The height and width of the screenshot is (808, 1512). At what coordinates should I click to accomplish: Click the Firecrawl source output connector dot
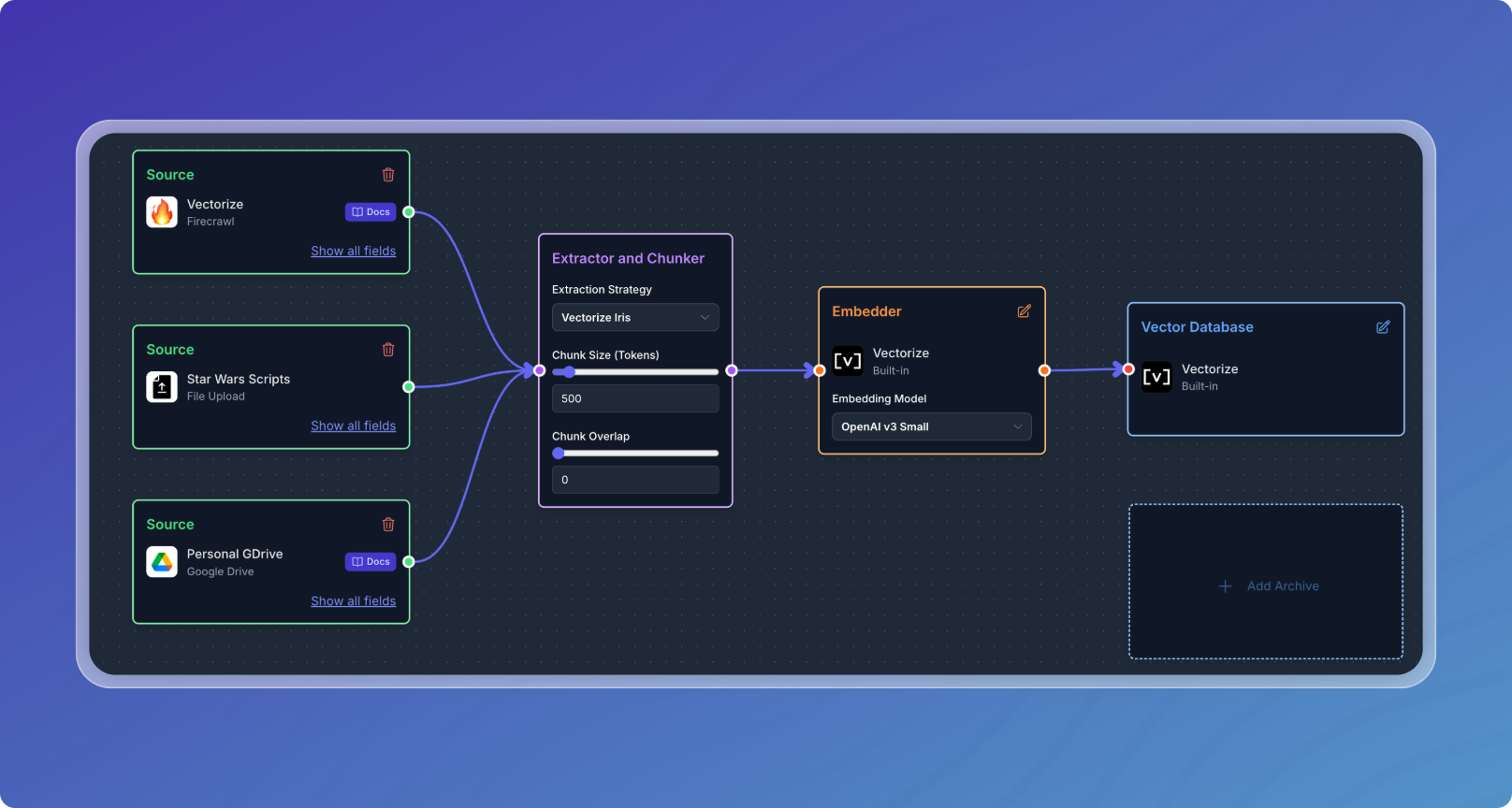coord(409,212)
